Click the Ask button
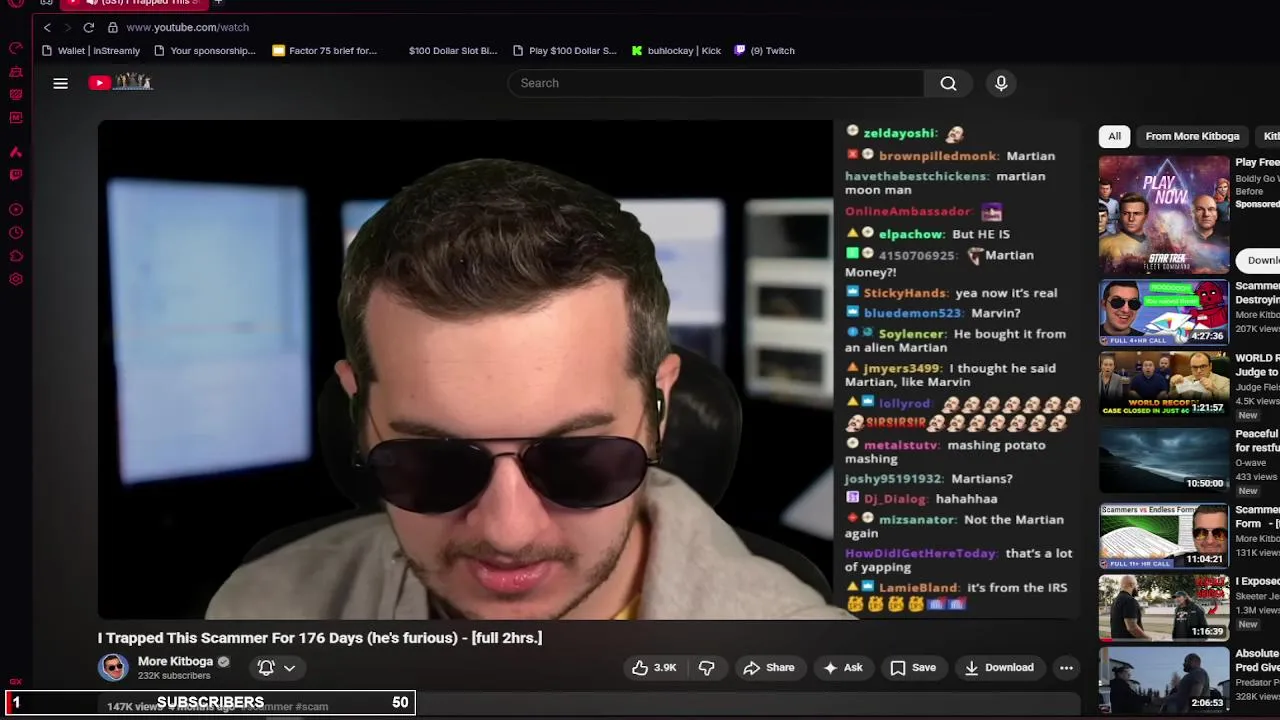1280x720 pixels. click(x=843, y=668)
